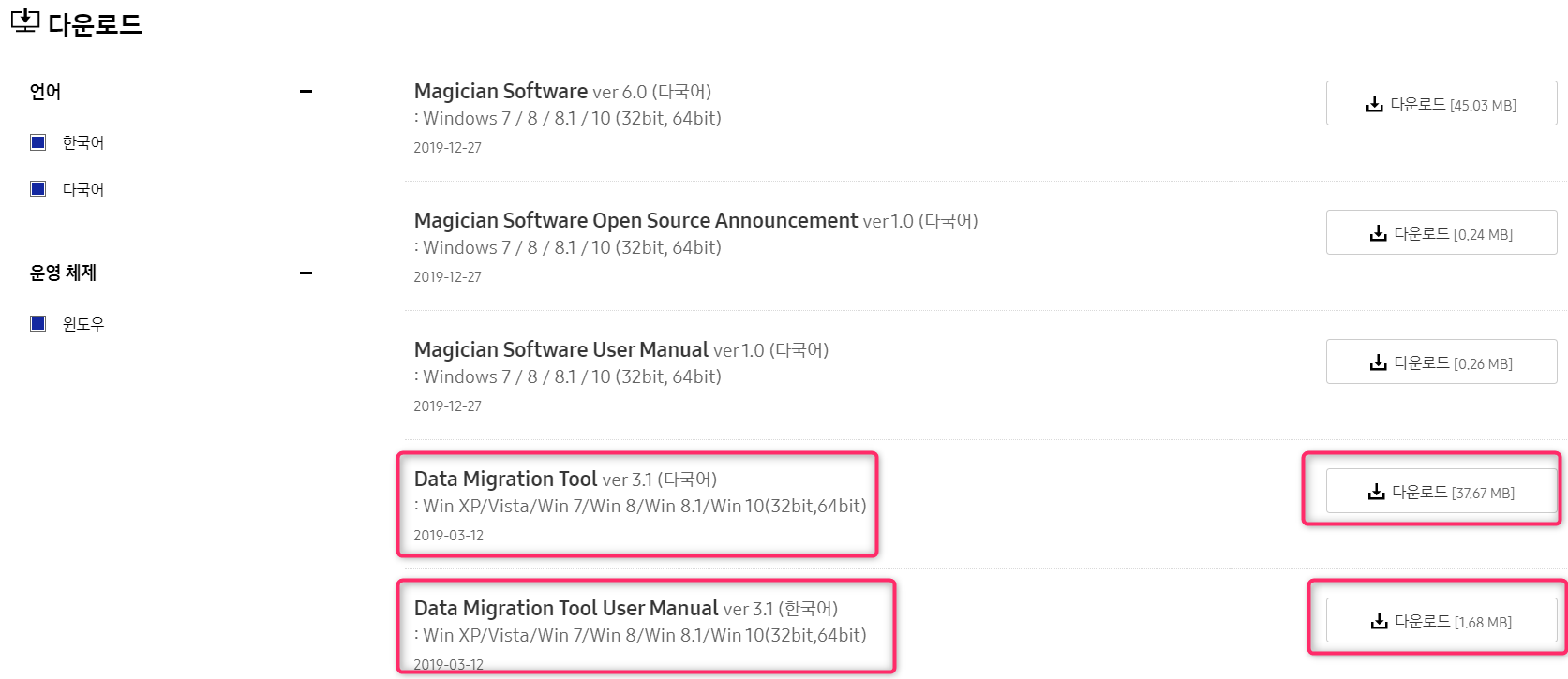Screen dimensions: 1568x679
Task: Click Data Migration Tool User Manual (한국어) title
Action: coord(626,609)
